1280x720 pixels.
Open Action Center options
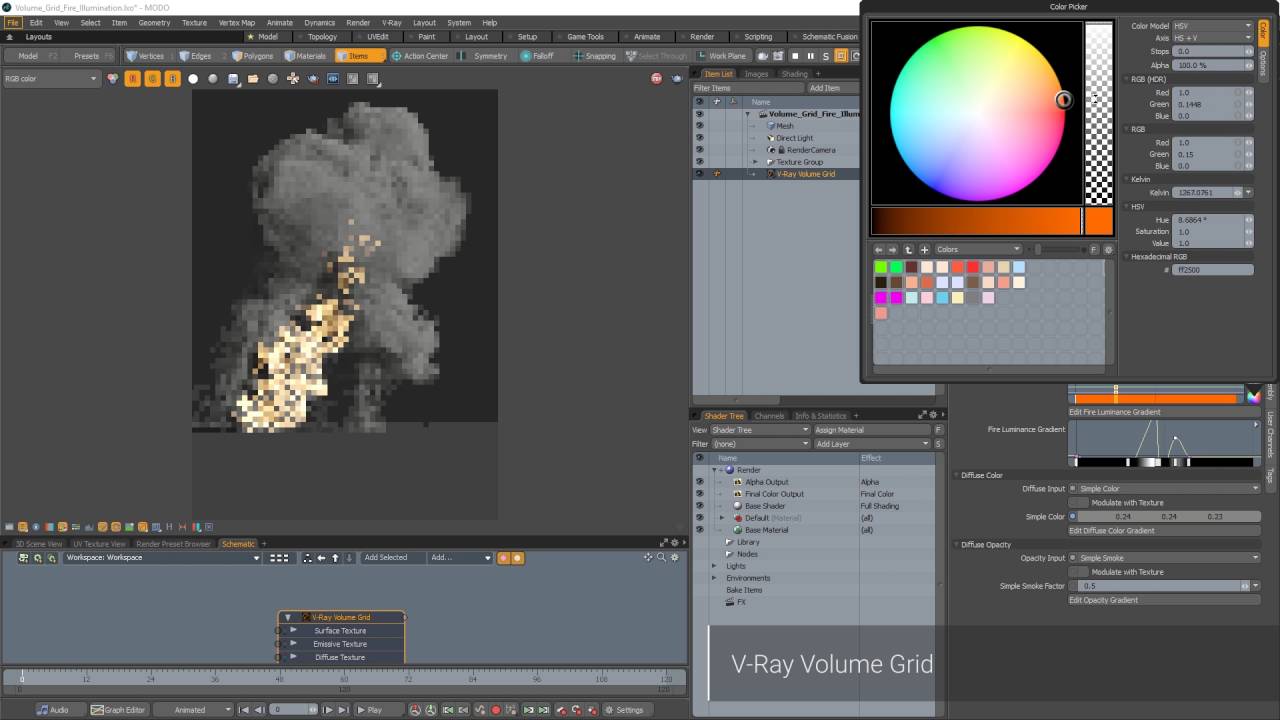(420, 56)
